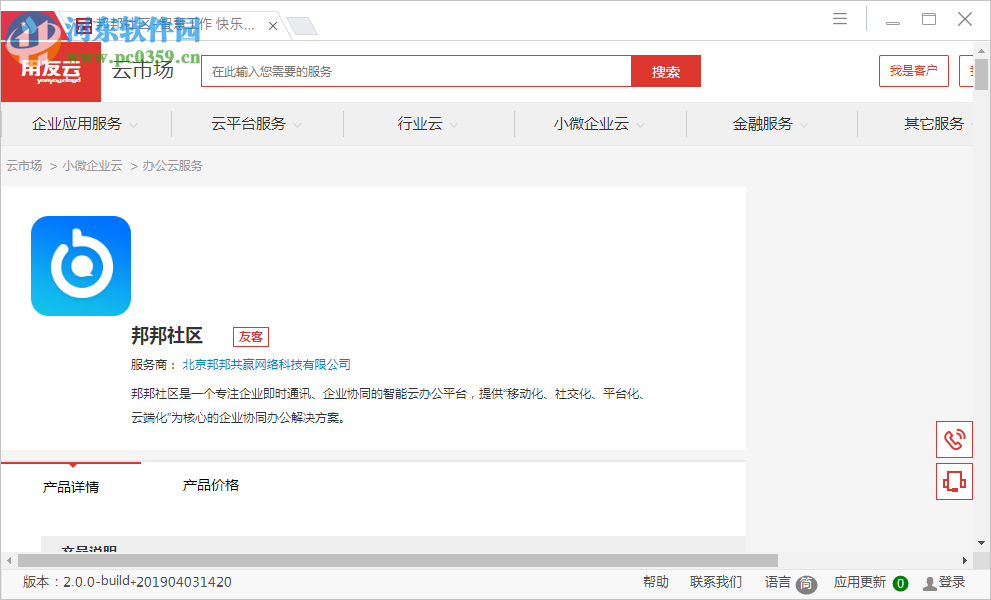Image resolution: width=991 pixels, height=600 pixels.
Task: Click 我是客户 in the top right
Action: (913, 71)
